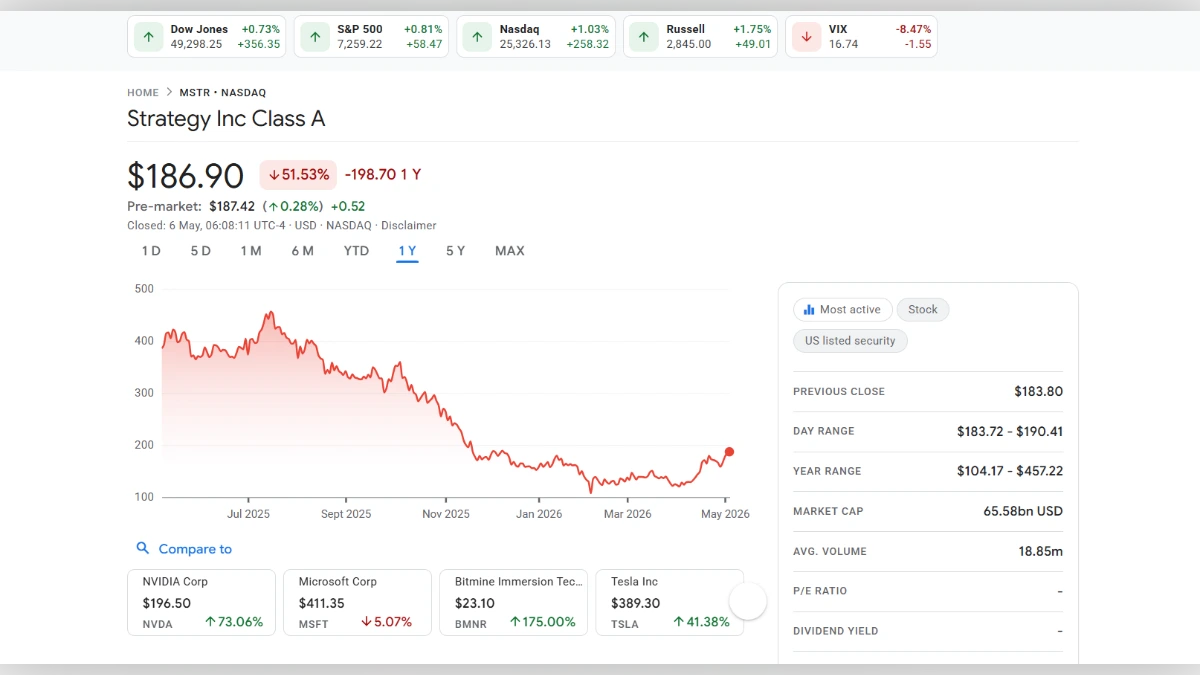The image size is (1200, 675).
Task: Click the Dow Jones green up-arrow icon
Action: pyautogui.click(x=148, y=37)
